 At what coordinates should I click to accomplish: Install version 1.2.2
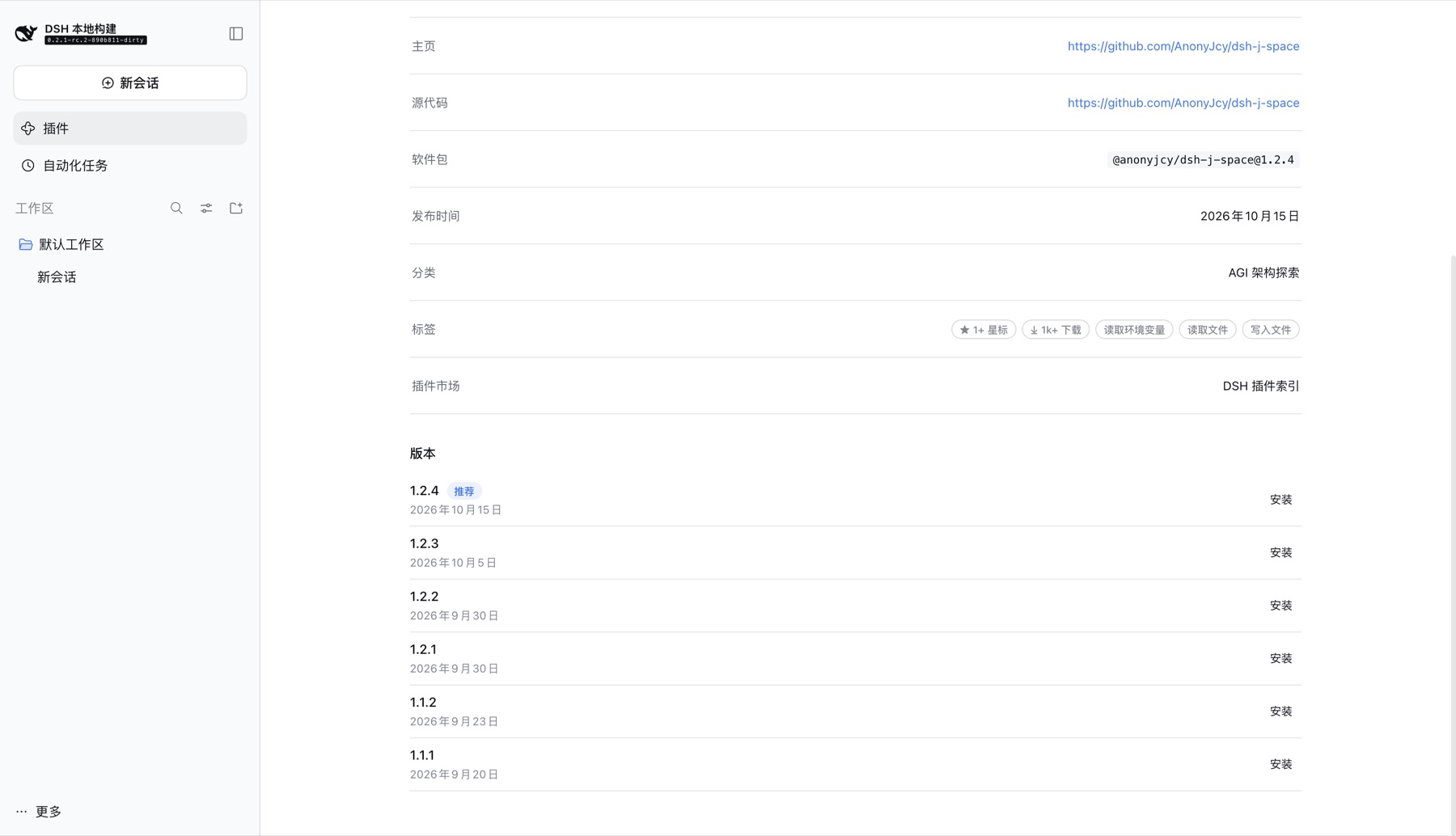click(x=1280, y=606)
